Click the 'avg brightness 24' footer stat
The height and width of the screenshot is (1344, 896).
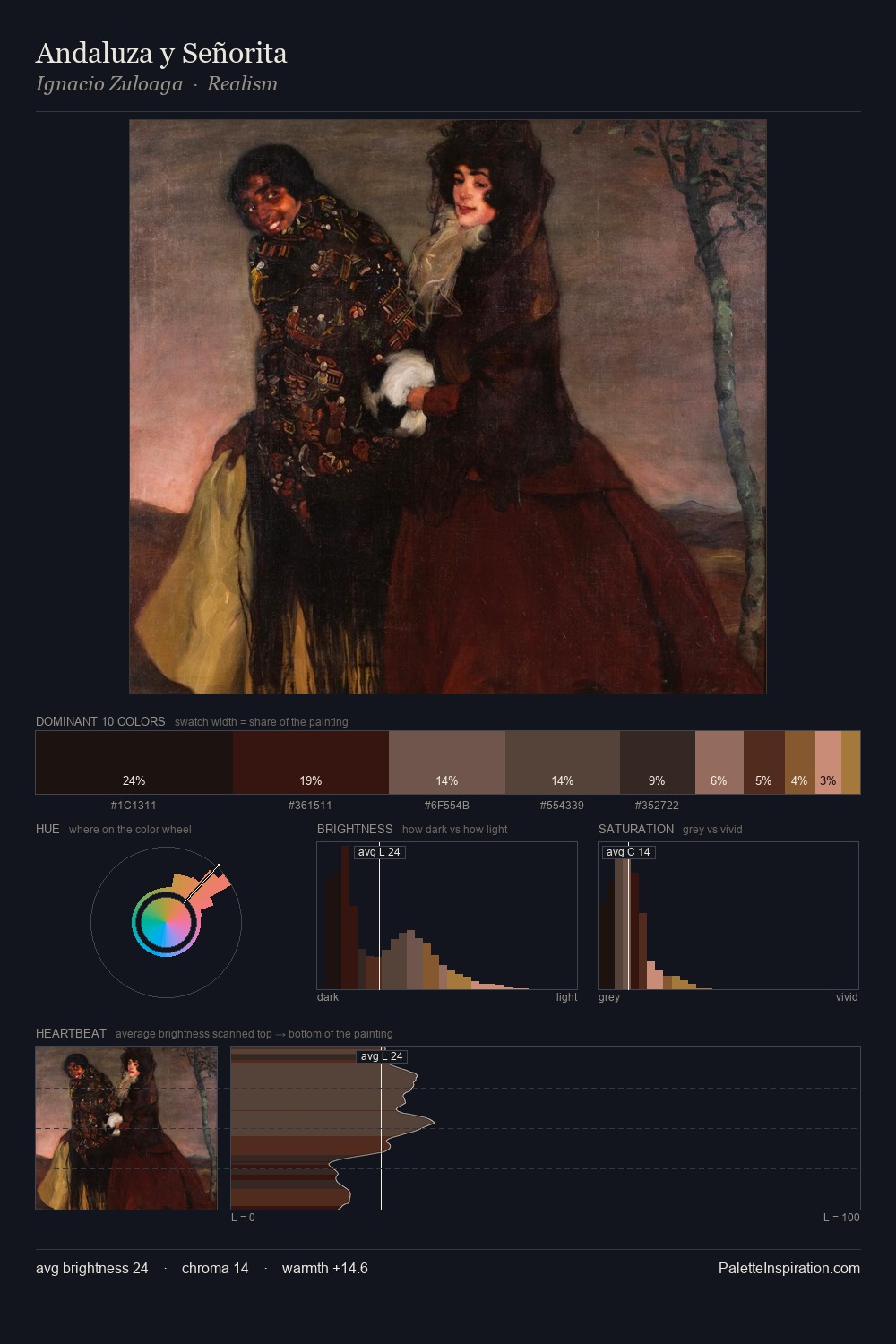tap(92, 1268)
